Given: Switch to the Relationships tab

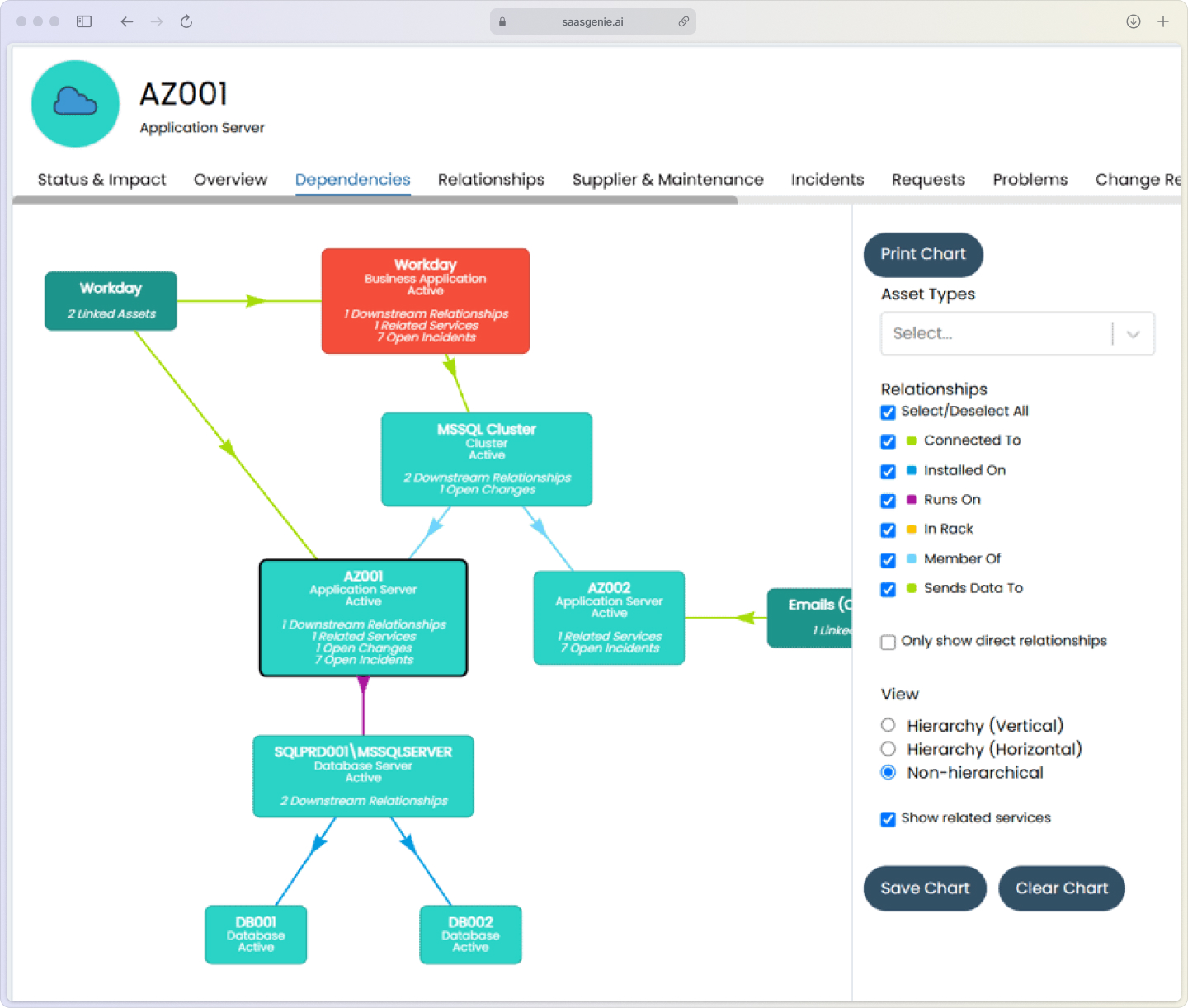Looking at the screenshot, I should (x=491, y=179).
